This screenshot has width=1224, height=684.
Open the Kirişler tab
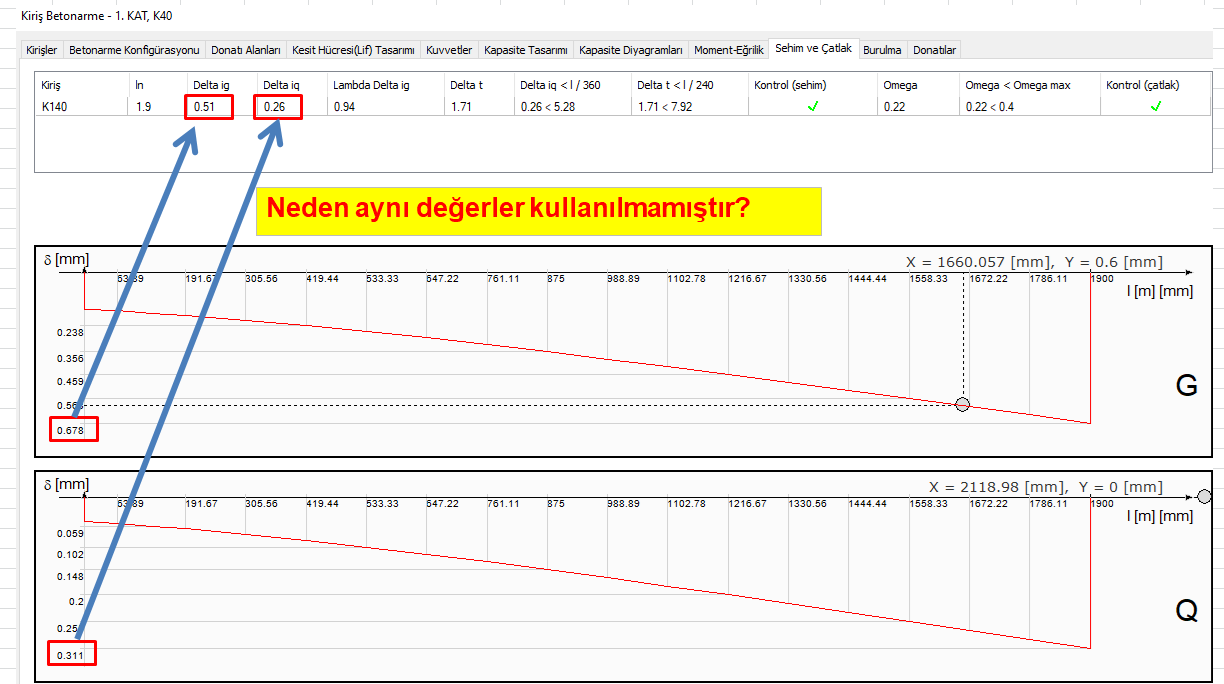tap(42, 50)
